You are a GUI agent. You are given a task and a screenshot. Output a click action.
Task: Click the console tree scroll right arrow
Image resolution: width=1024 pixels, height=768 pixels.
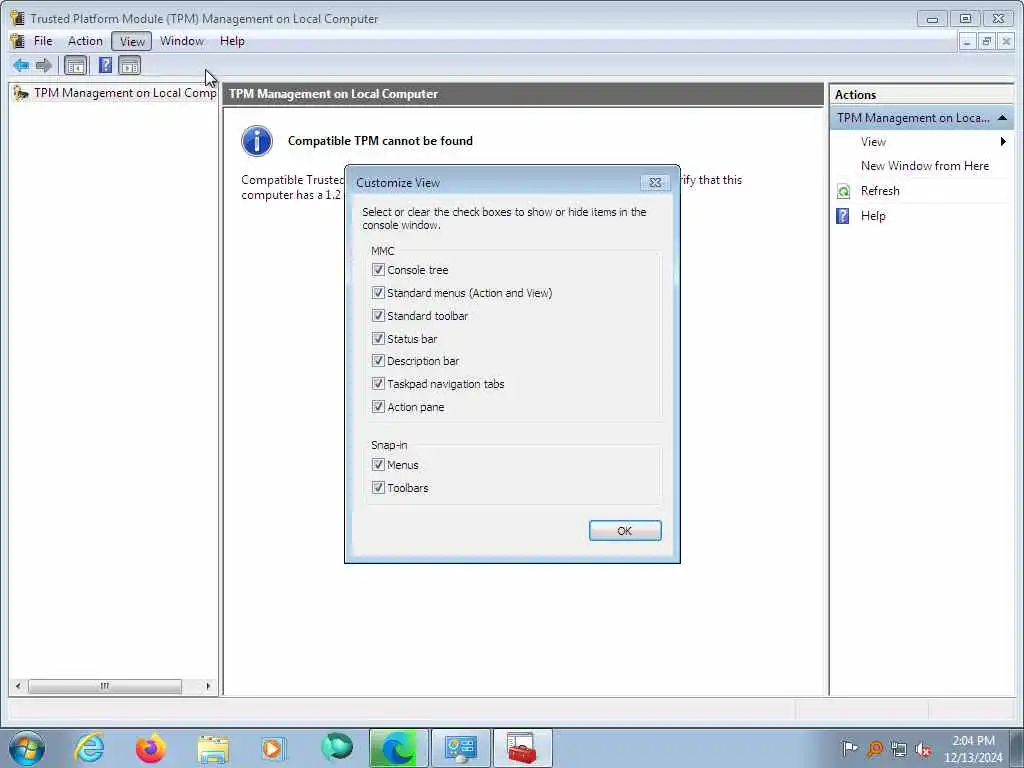tap(208, 686)
